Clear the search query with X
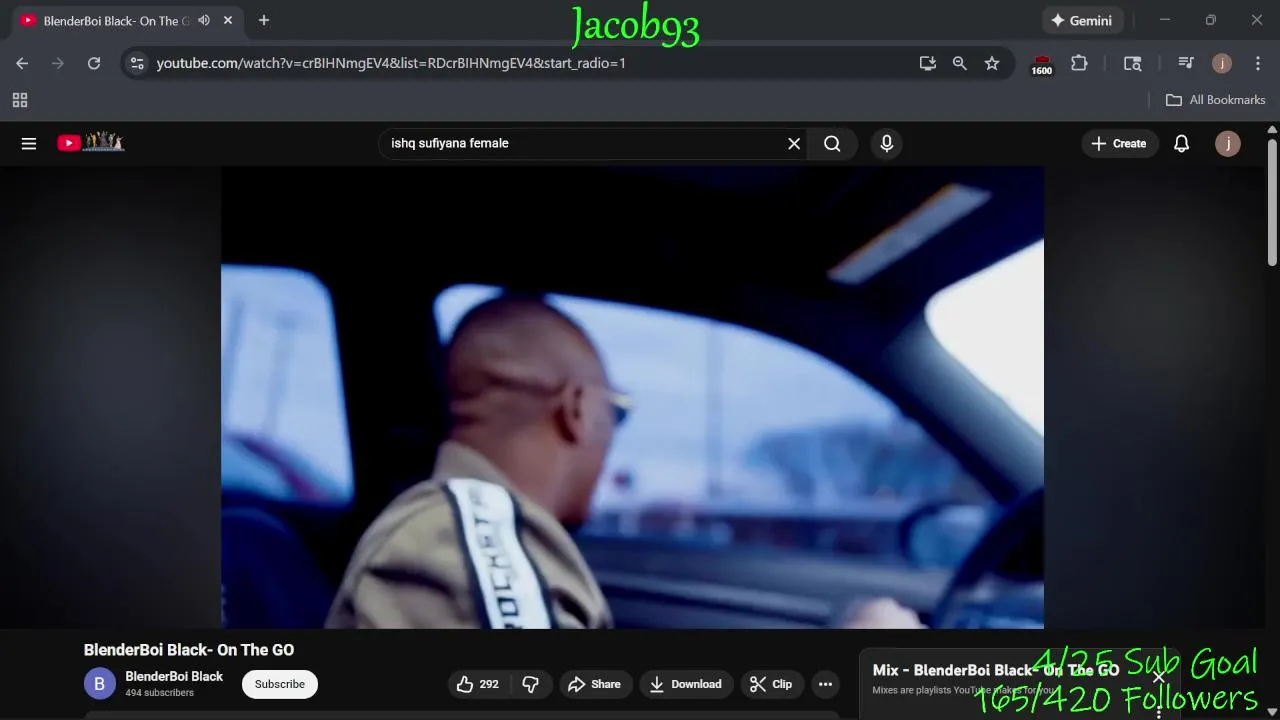 click(x=794, y=143)
